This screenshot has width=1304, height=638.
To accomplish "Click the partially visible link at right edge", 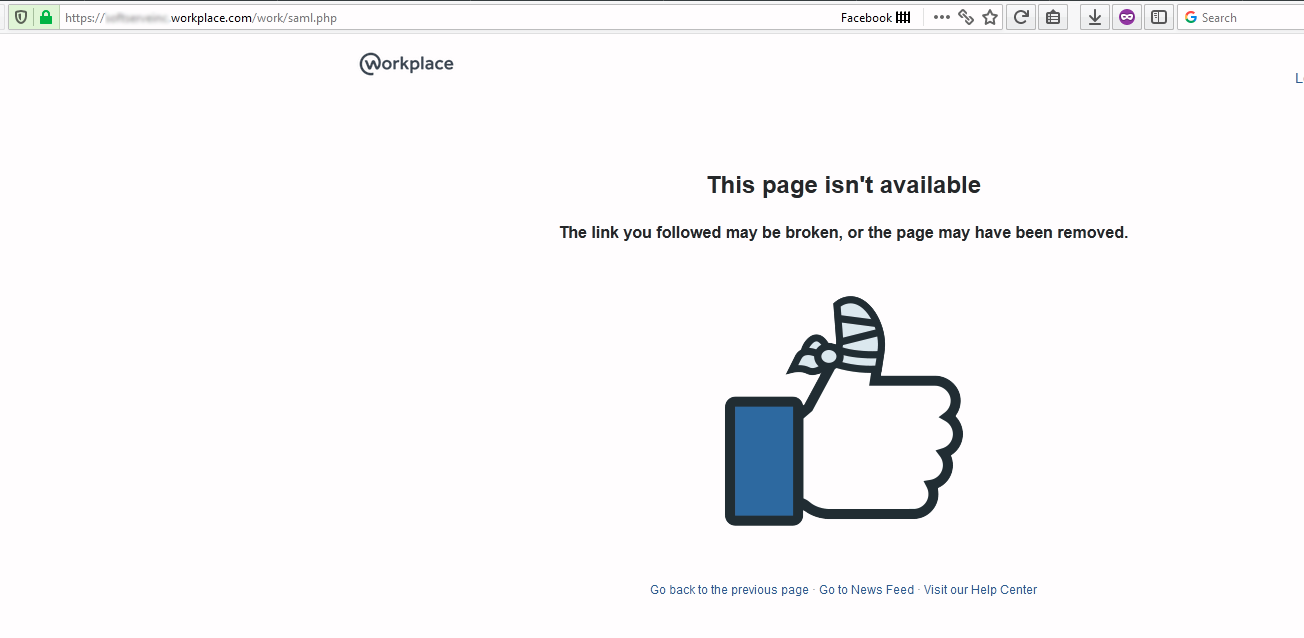I will [x=1299, y=78].
